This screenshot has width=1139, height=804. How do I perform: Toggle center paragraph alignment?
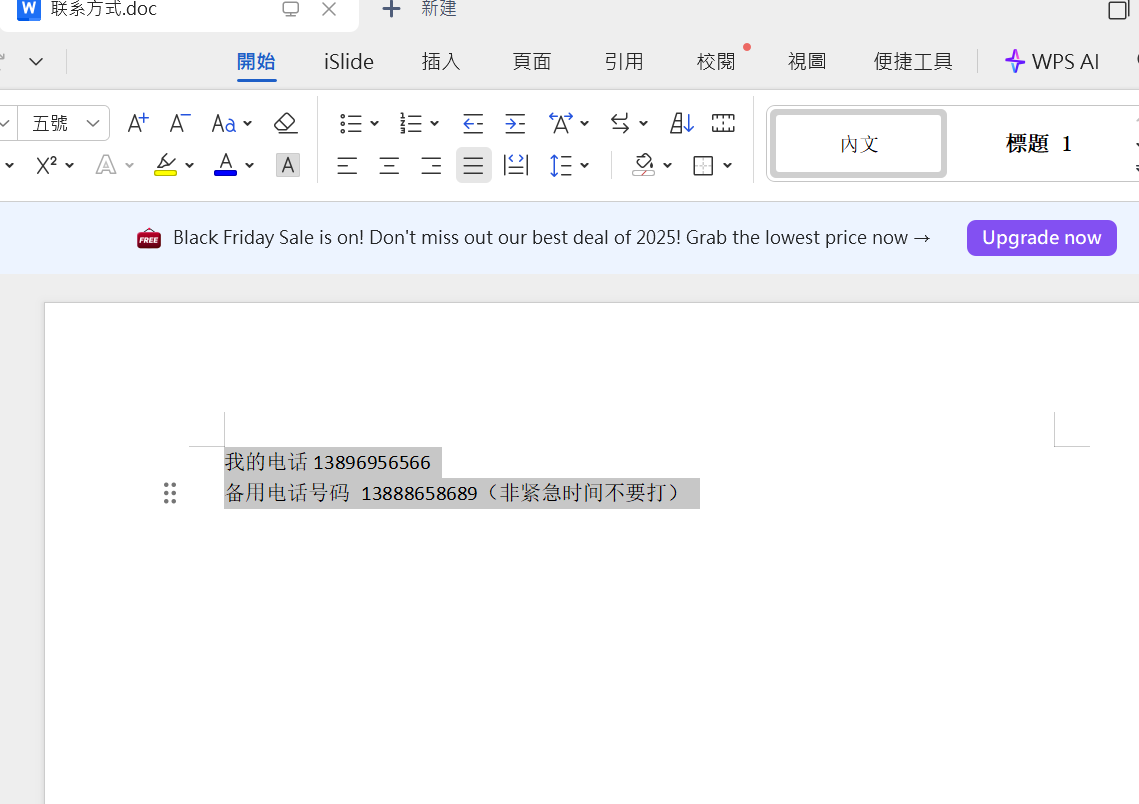tap(389, 165)
